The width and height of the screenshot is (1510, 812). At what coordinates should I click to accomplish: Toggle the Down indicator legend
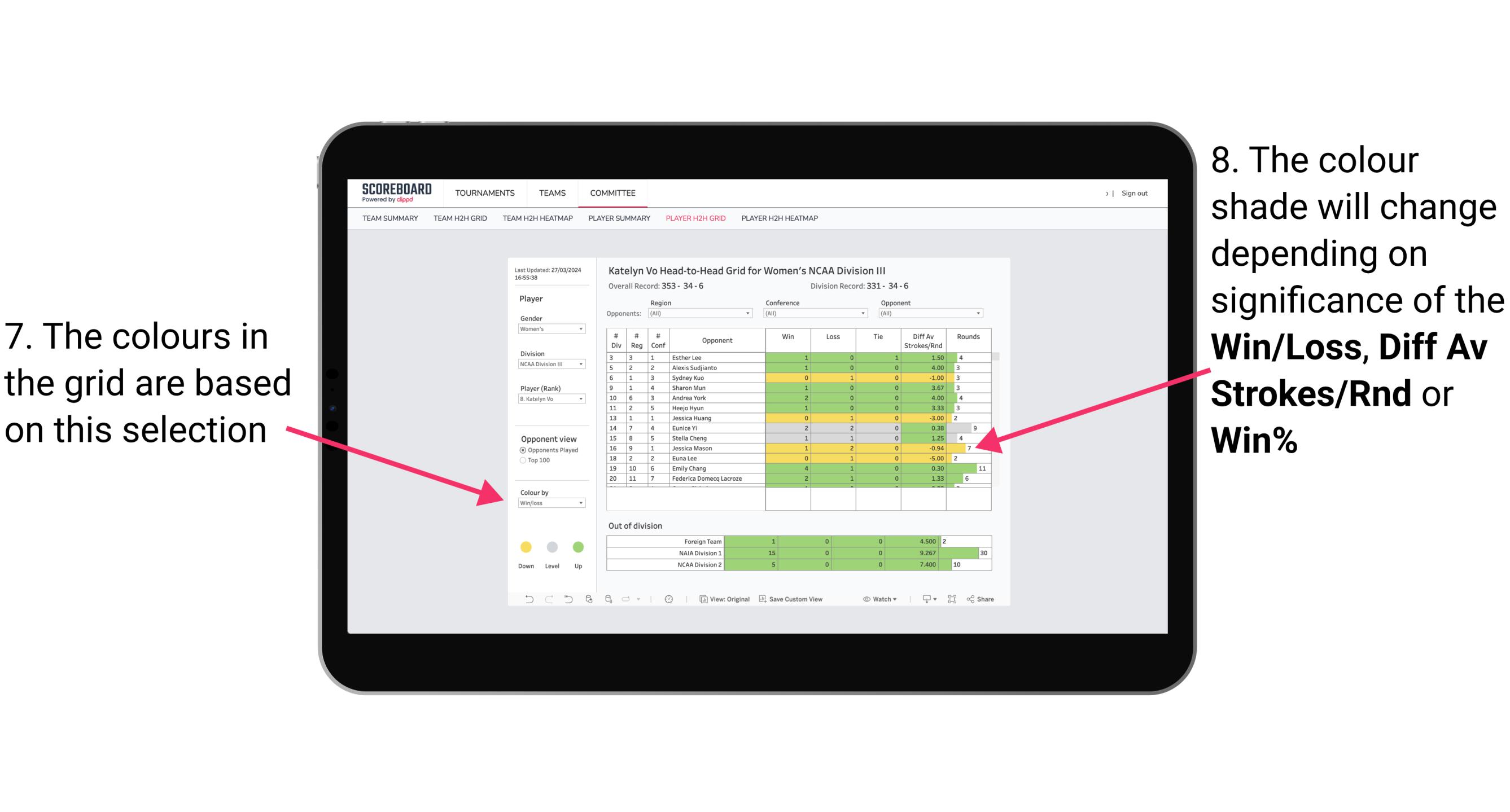click(x=523, y=547)
